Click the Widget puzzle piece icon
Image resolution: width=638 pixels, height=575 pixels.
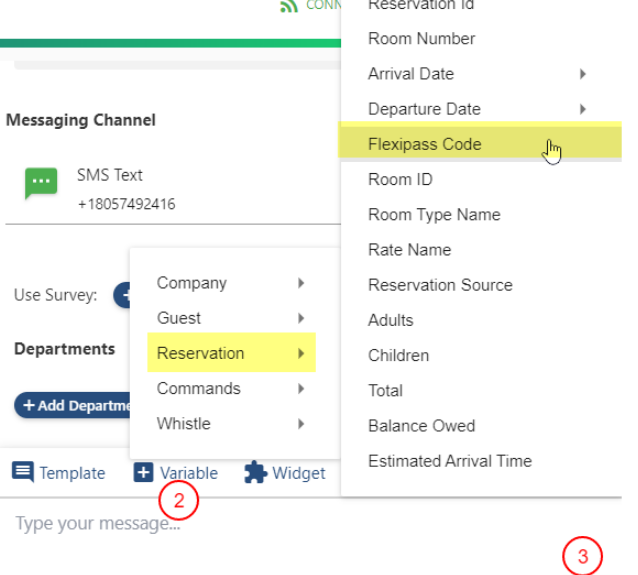[x=255, y=473]
